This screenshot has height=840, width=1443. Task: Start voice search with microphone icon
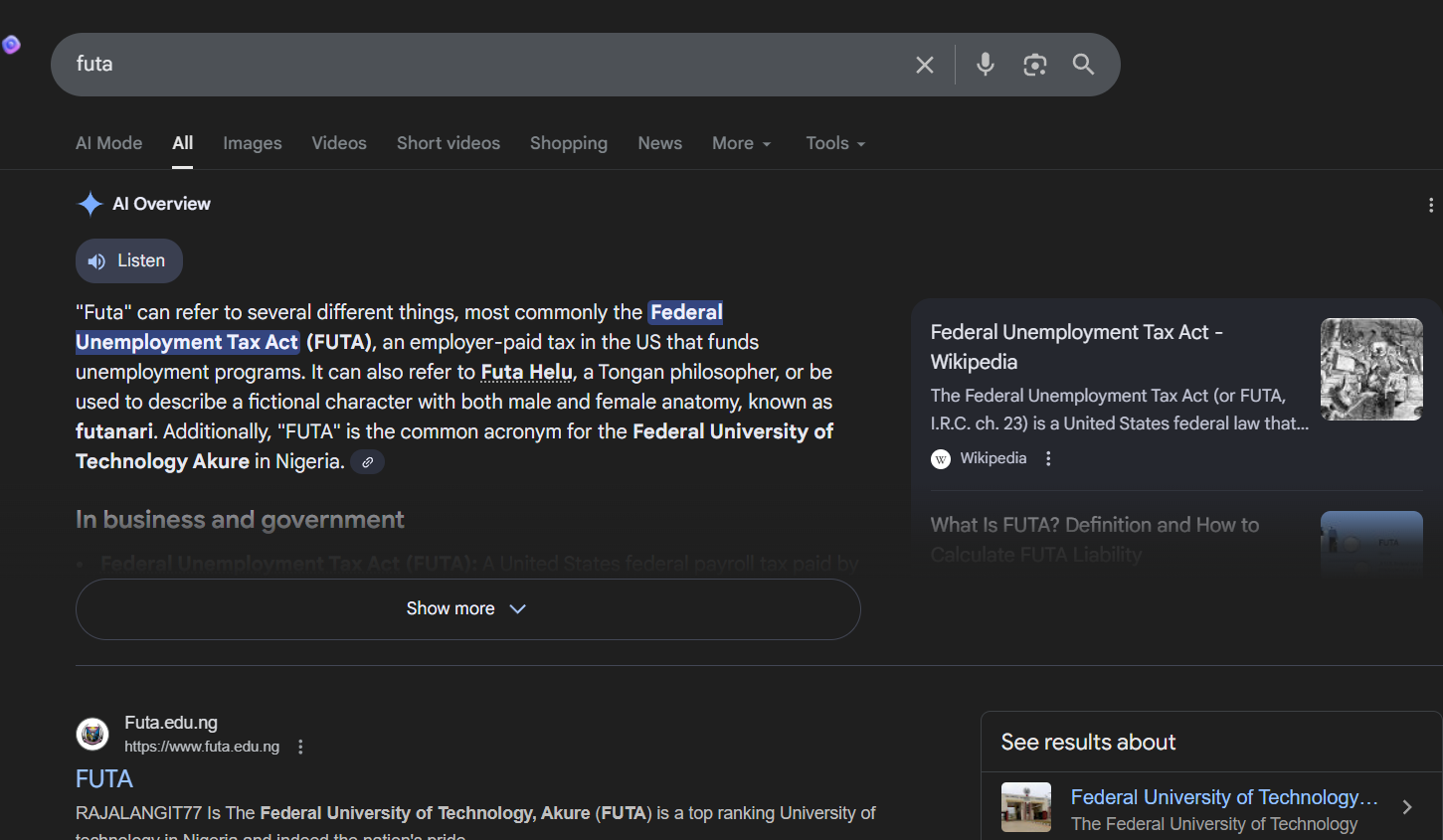coord(985,65)
